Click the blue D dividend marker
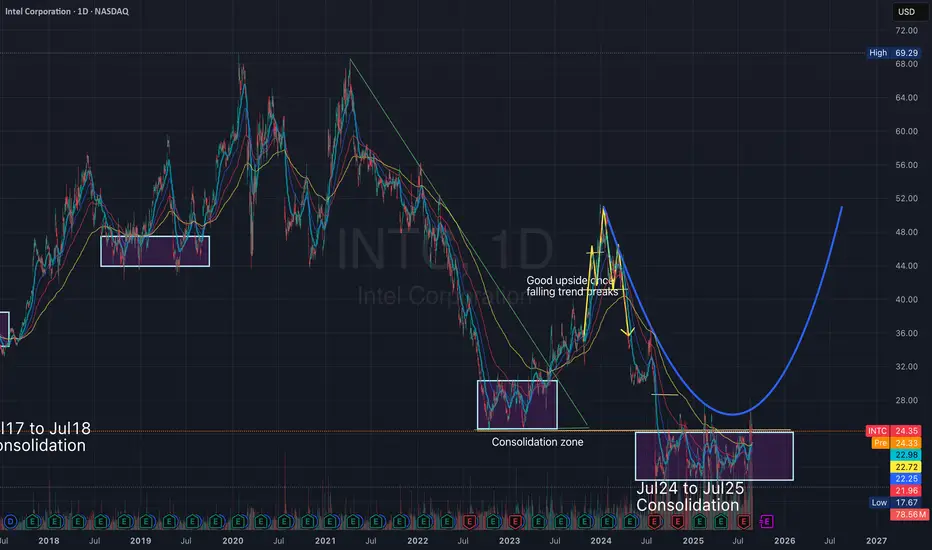This screenshot has width=932, height=550. click(x=10, y=521)
